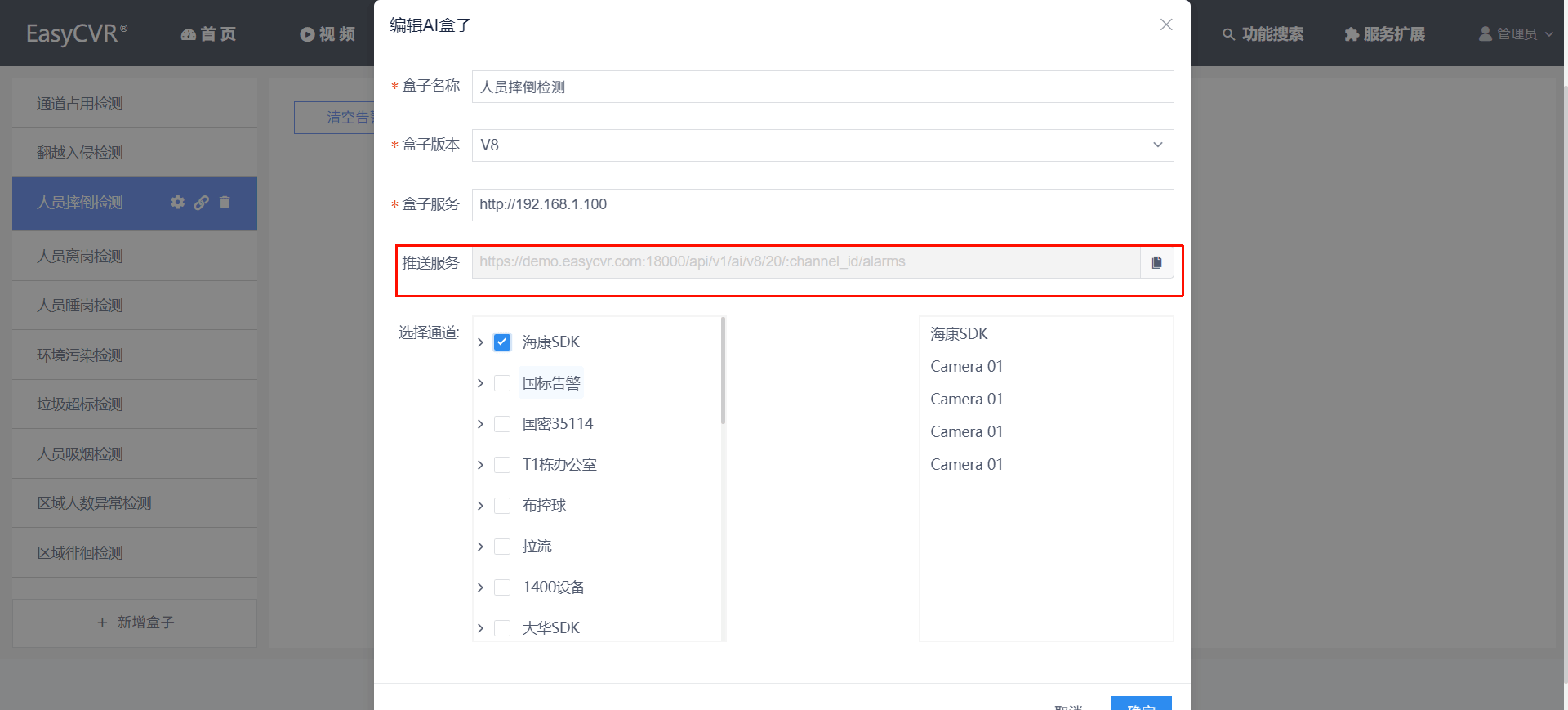Viewport: 1568px width, 710px height.
Task: Open the 盒子版本 V8 dropdown
Action: point(822,145)
